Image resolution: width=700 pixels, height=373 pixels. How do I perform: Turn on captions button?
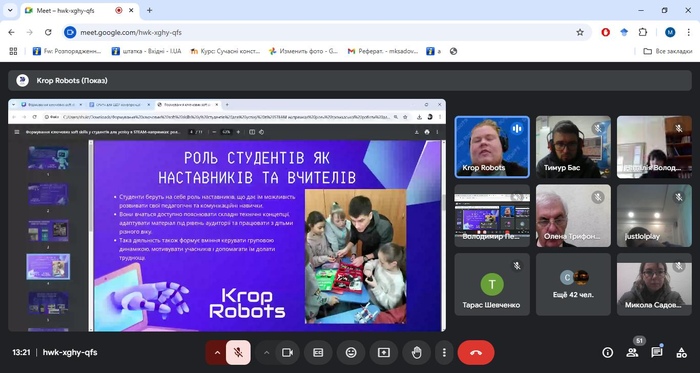click(x=318, y=352)
